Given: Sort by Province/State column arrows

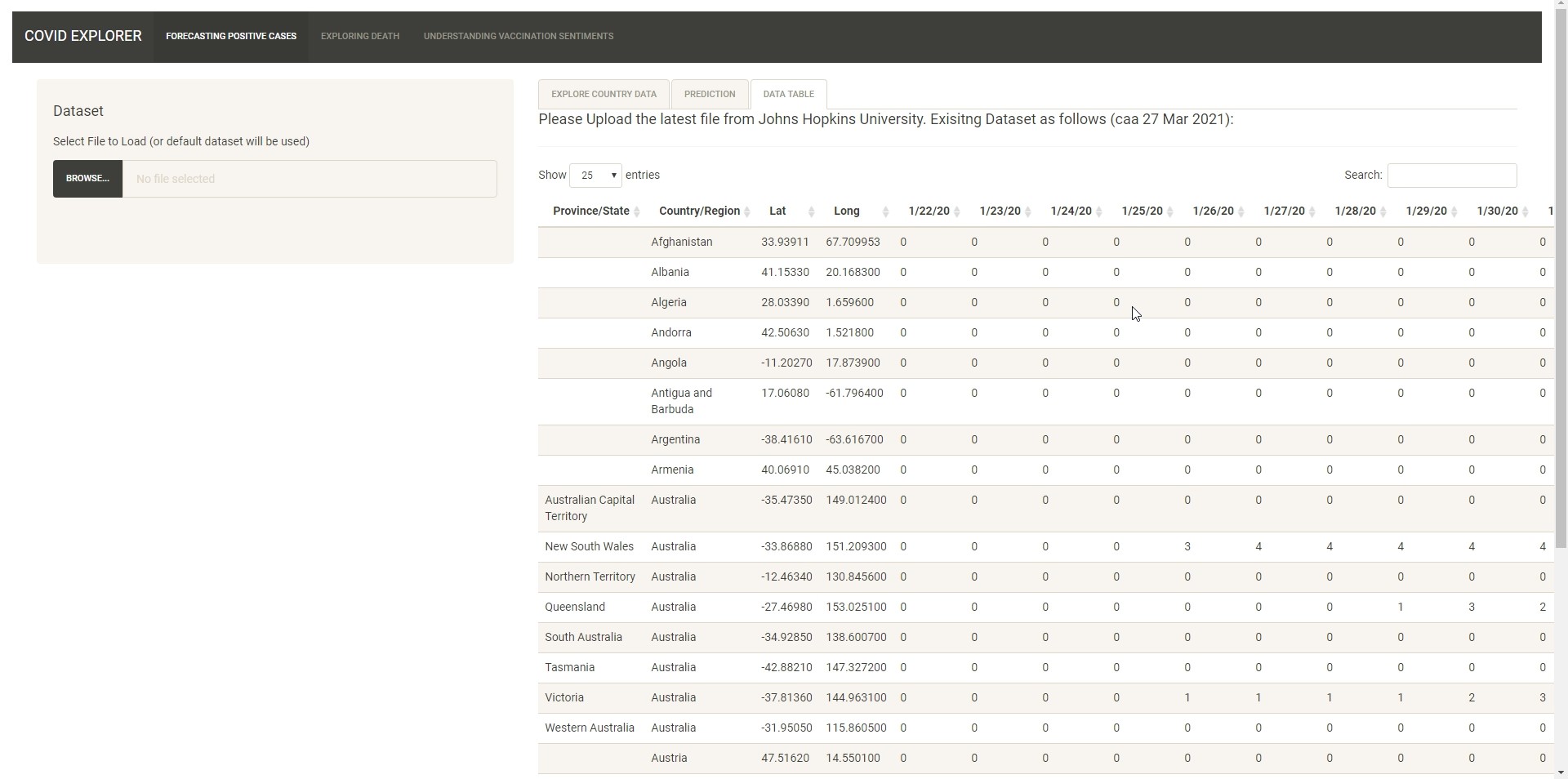Looking at the screenshot, I should pos(637,212).
